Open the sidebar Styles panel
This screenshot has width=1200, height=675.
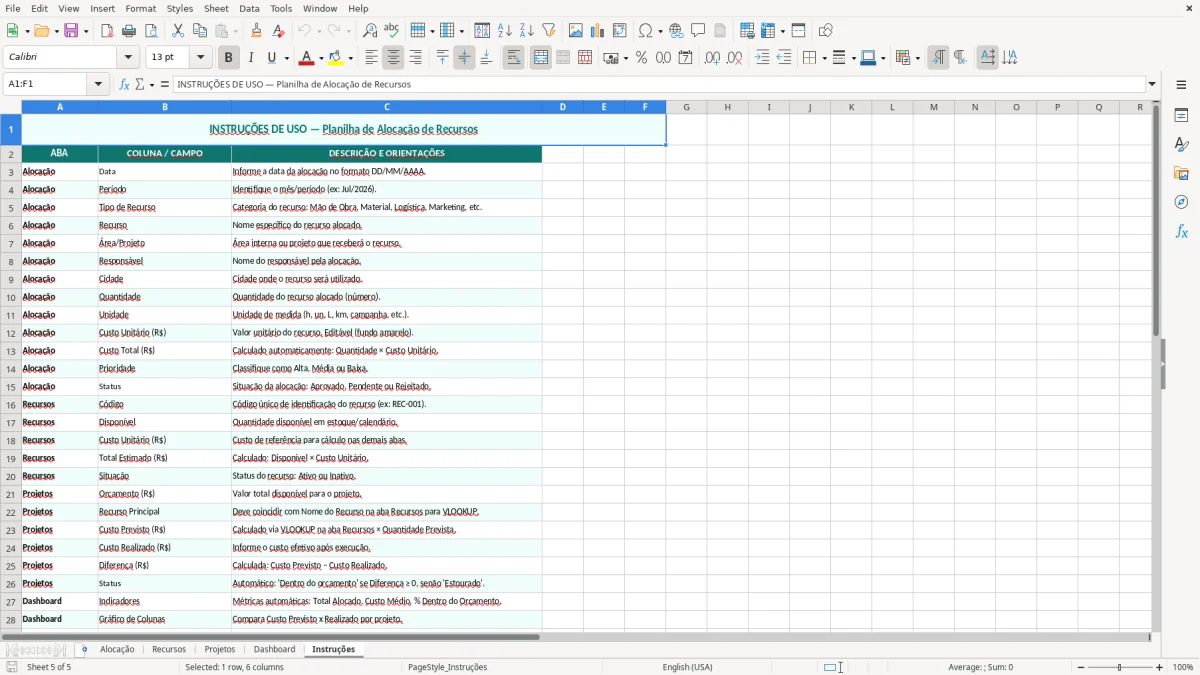pyautogui.click(x=1181, y=144)
